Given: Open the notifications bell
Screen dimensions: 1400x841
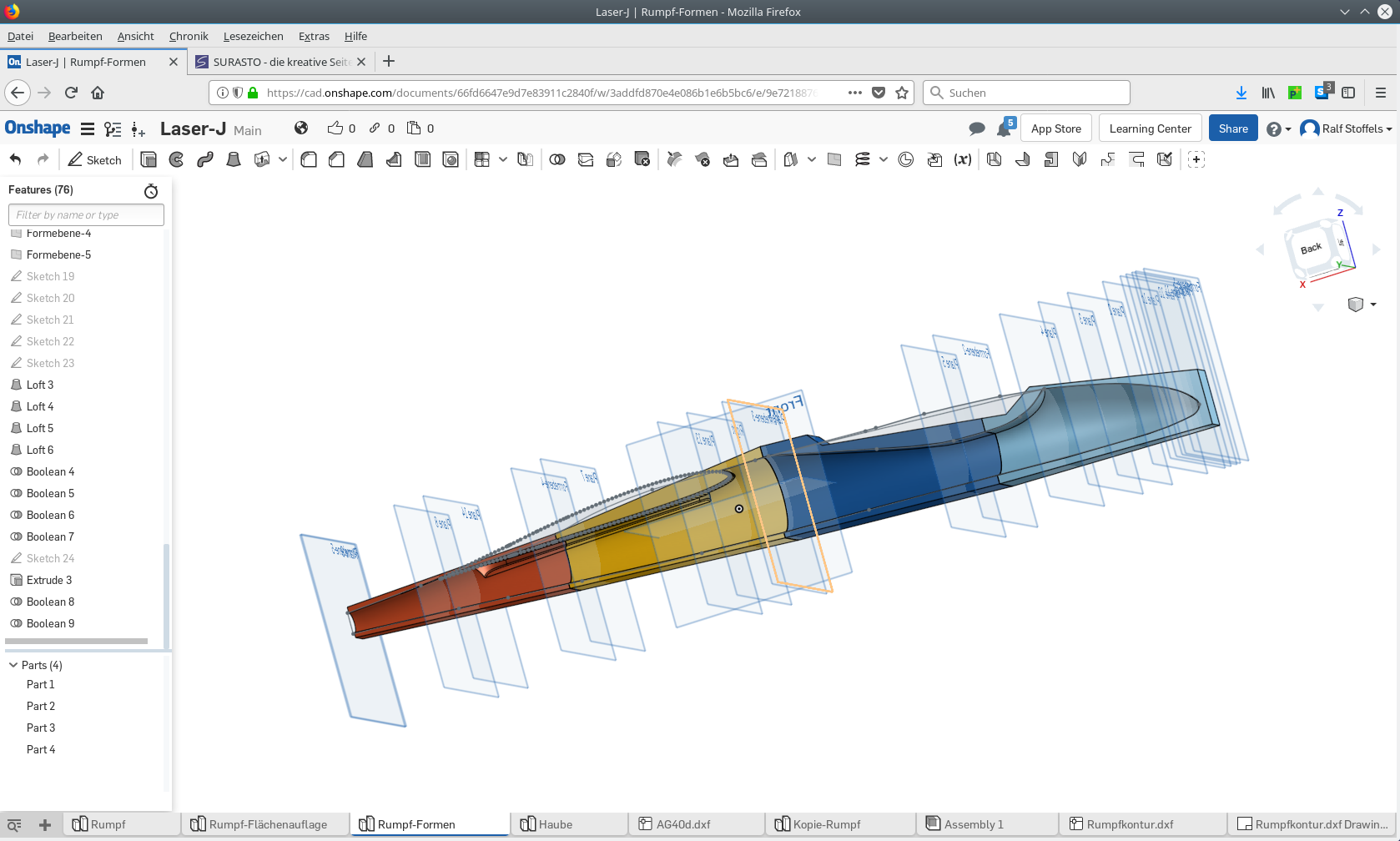Looking at the screenshot, I should click(1004, 128).
